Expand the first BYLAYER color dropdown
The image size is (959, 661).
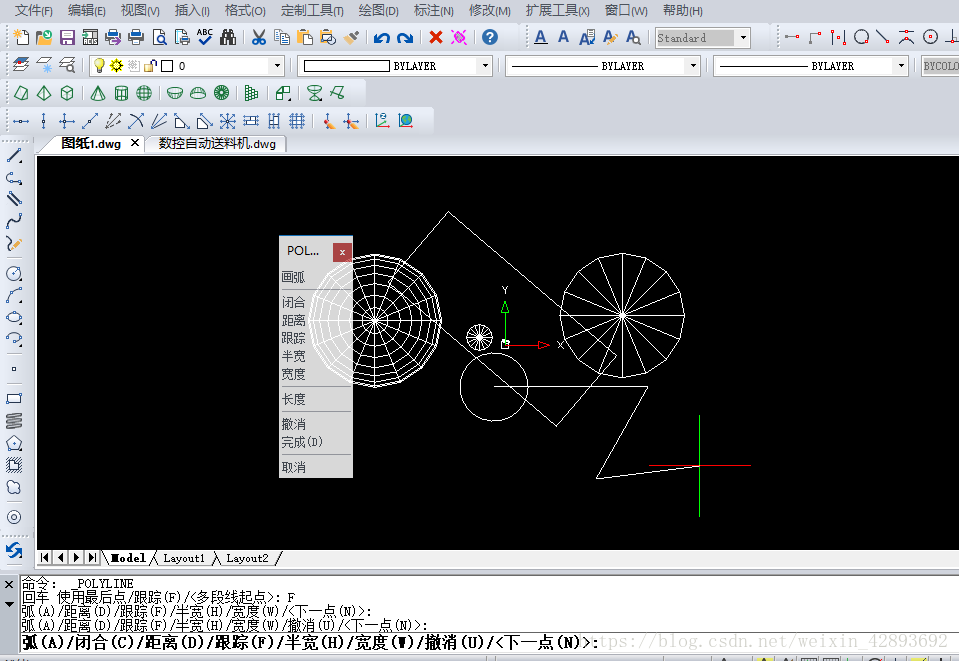[x=485, y=66]
